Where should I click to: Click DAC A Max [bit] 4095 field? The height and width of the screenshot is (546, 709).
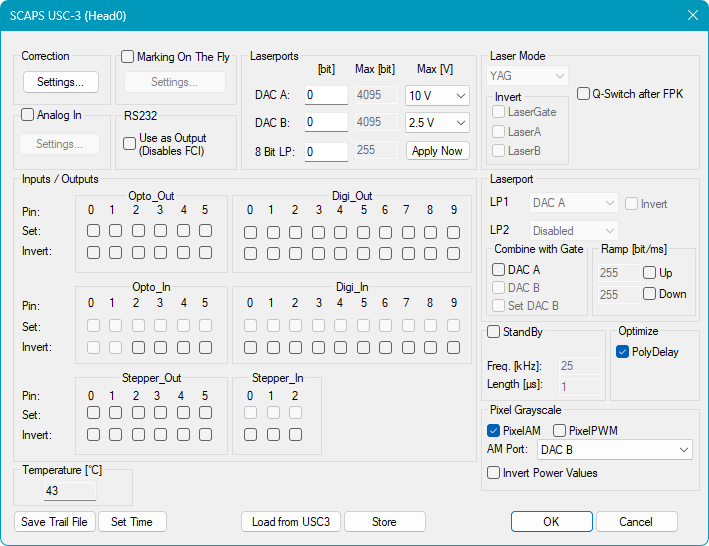(376, 95)
